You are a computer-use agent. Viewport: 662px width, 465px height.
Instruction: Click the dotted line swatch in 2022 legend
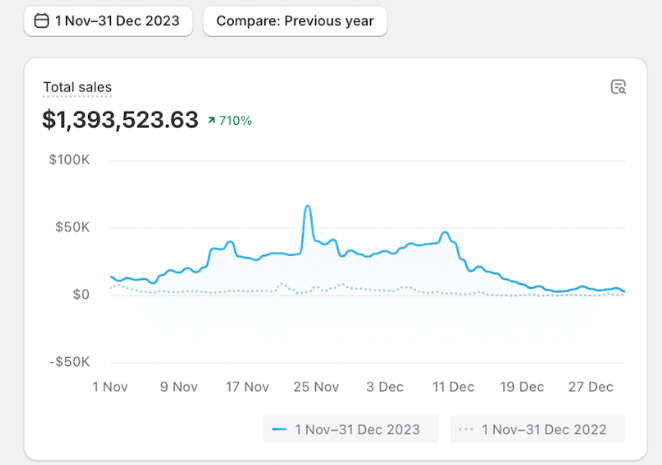[466, 430]
